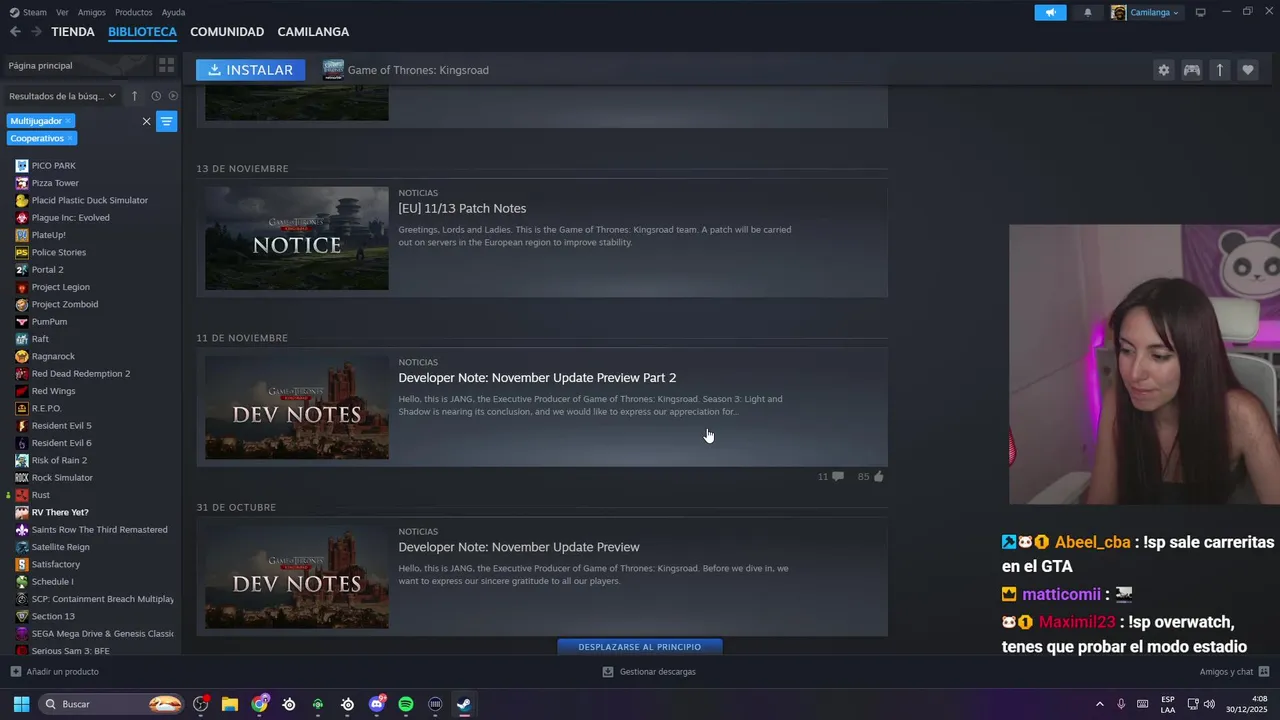
Task: Expand the Resultados de la búsqueda dropdown
Action: click(x=62, y=96)
